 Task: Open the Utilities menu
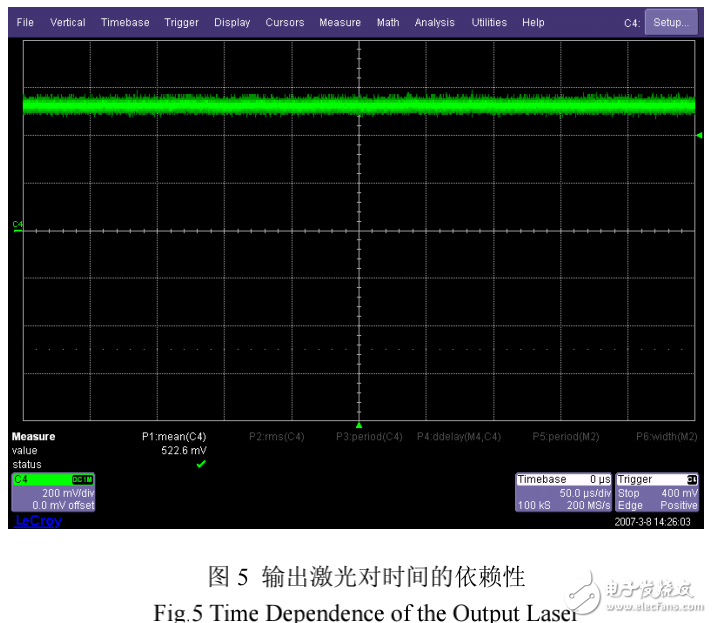(x=489, y=22)
